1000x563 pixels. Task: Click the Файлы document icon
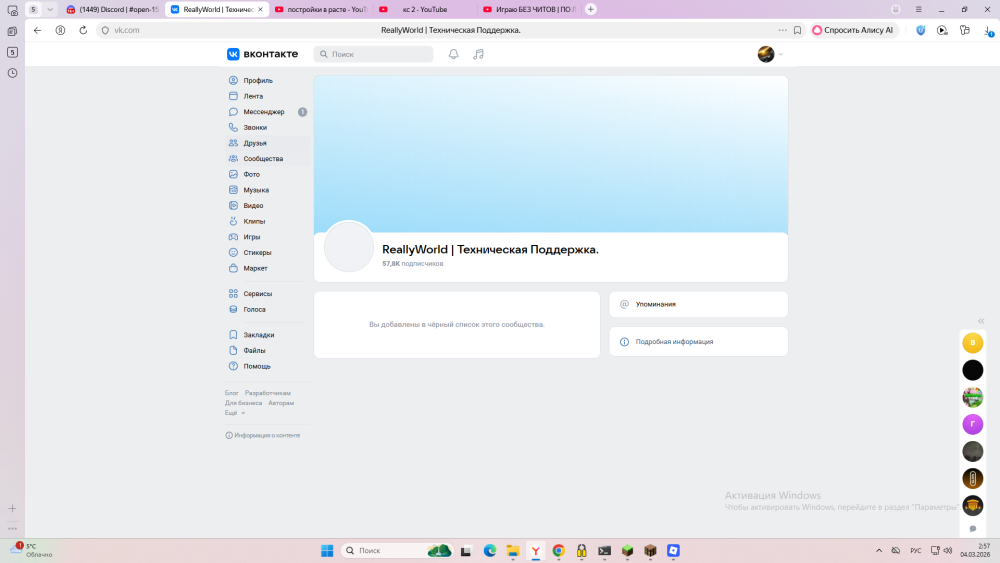tap(233, 350)
